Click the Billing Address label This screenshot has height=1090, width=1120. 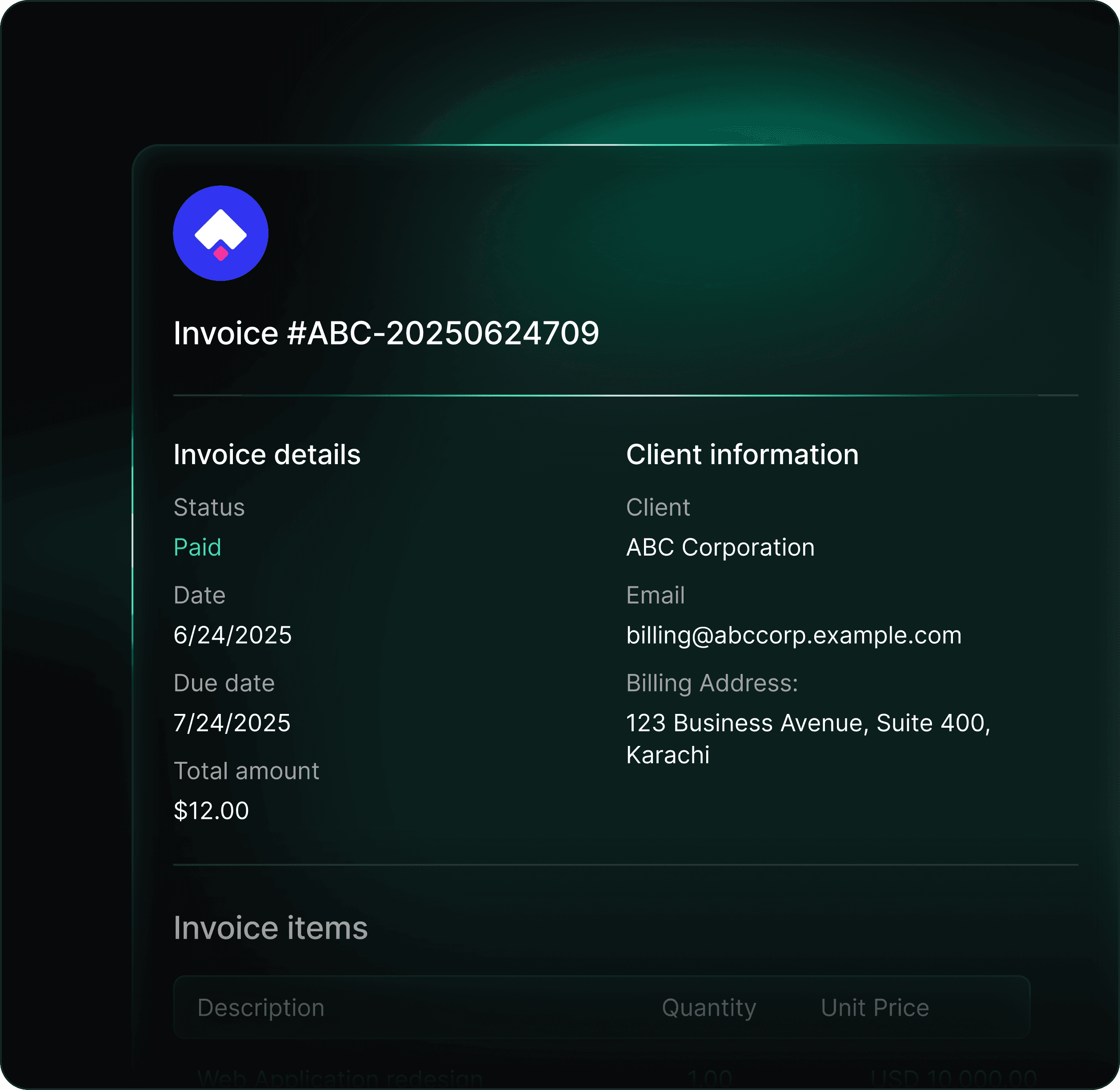coord(712,683)
